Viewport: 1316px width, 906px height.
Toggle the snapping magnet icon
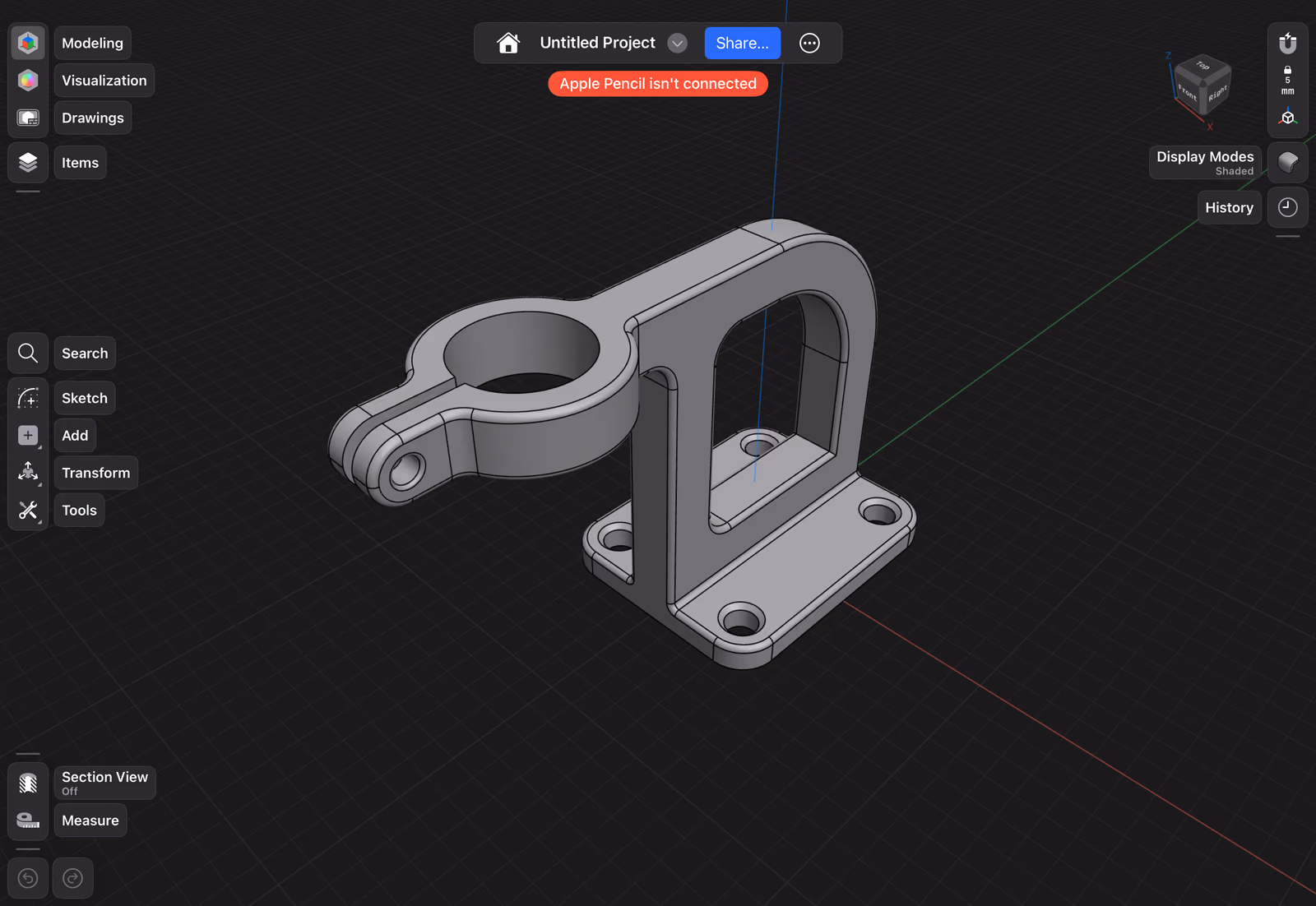tap(1287, 43)
